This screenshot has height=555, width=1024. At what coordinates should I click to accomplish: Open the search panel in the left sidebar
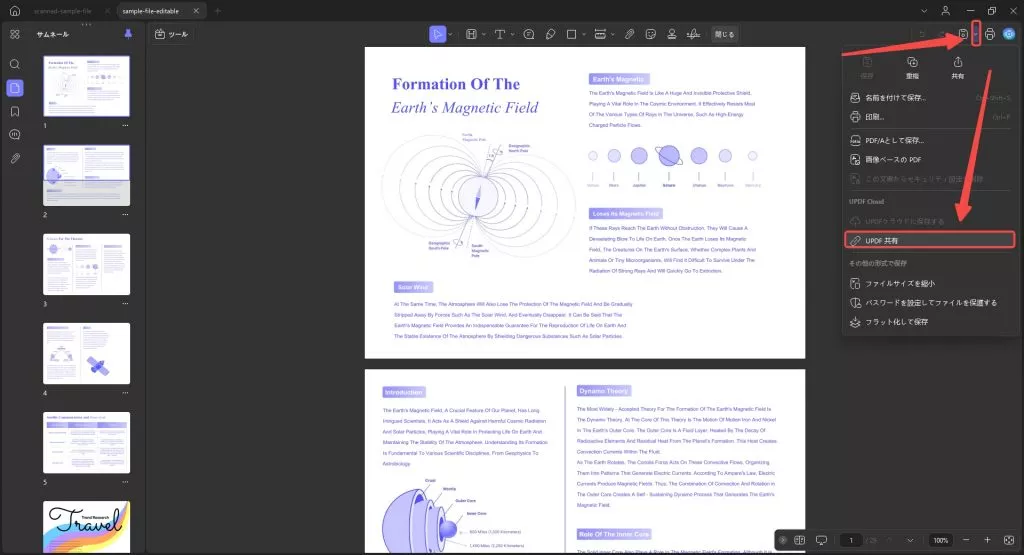click(14, 64)
